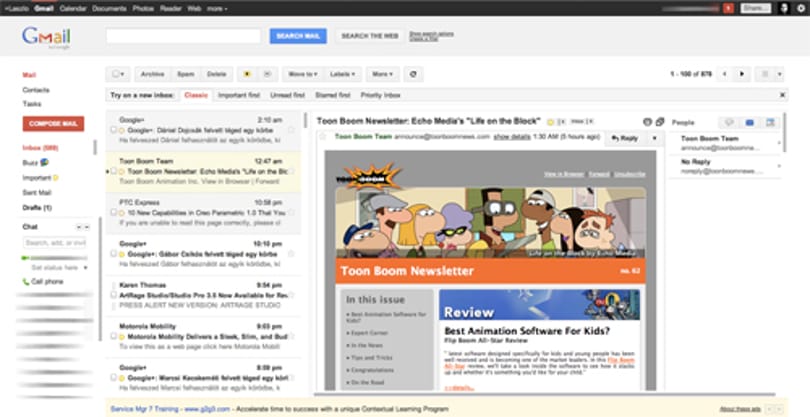The width and height of the screenshot is (810, 417).
Task: Select the Toon Boom Team email checkbox
Action: [114, 171]
